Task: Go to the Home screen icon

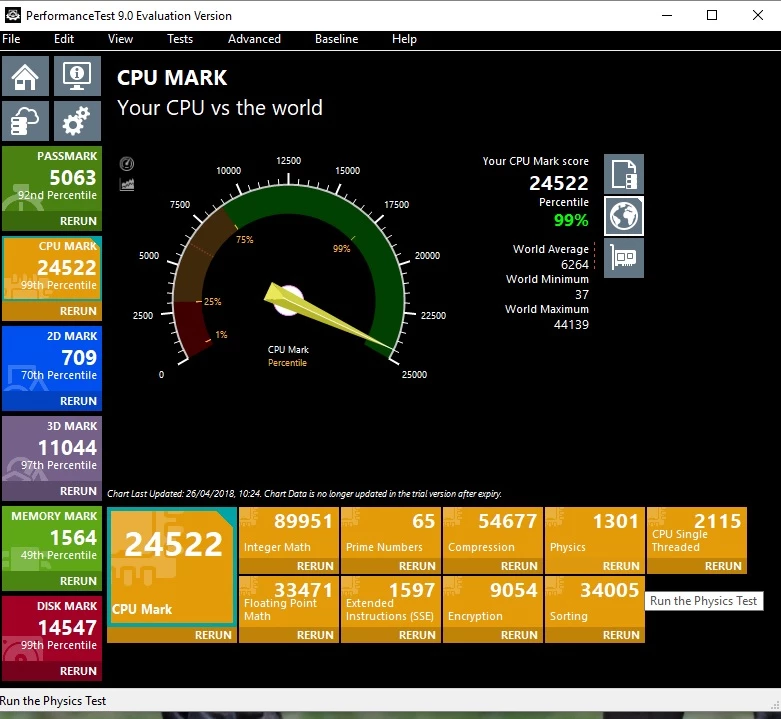Action: 25,76
